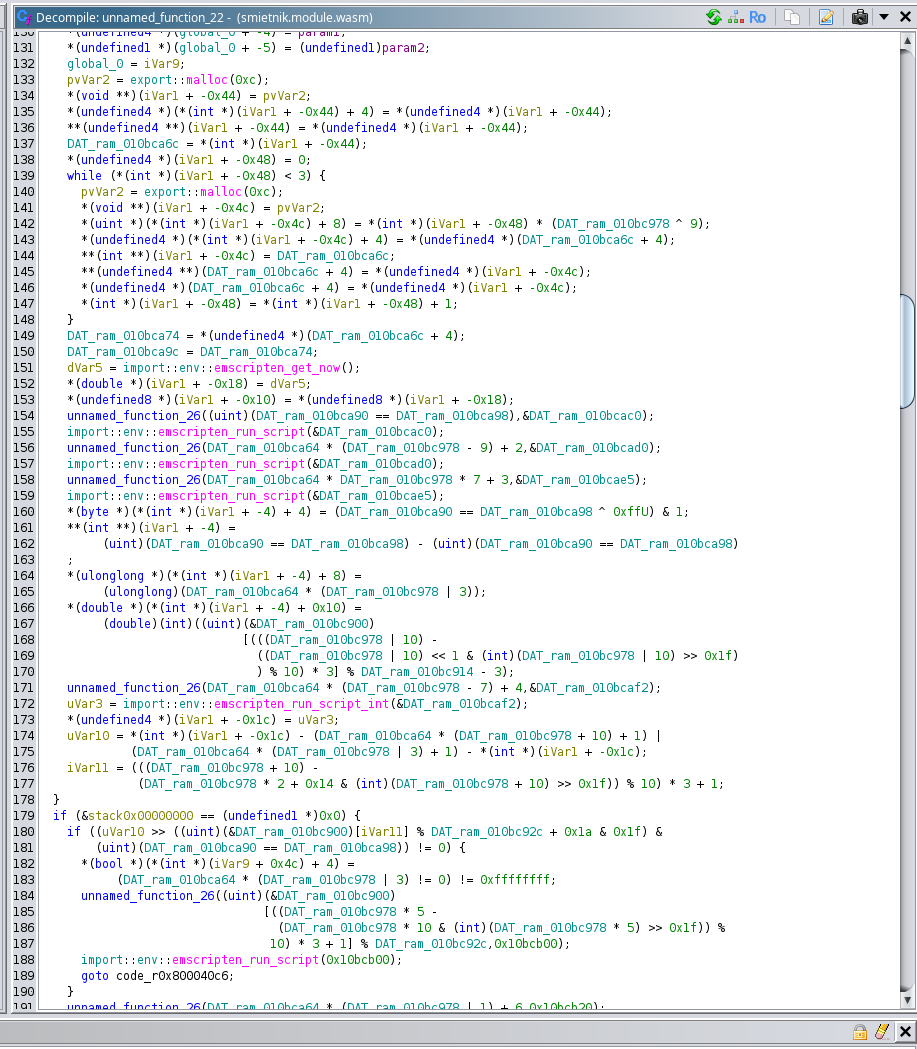This screenshot has width=917, height=1049.
Task: Click 'malloc' on line 133
Action: (x=207, y=80)
